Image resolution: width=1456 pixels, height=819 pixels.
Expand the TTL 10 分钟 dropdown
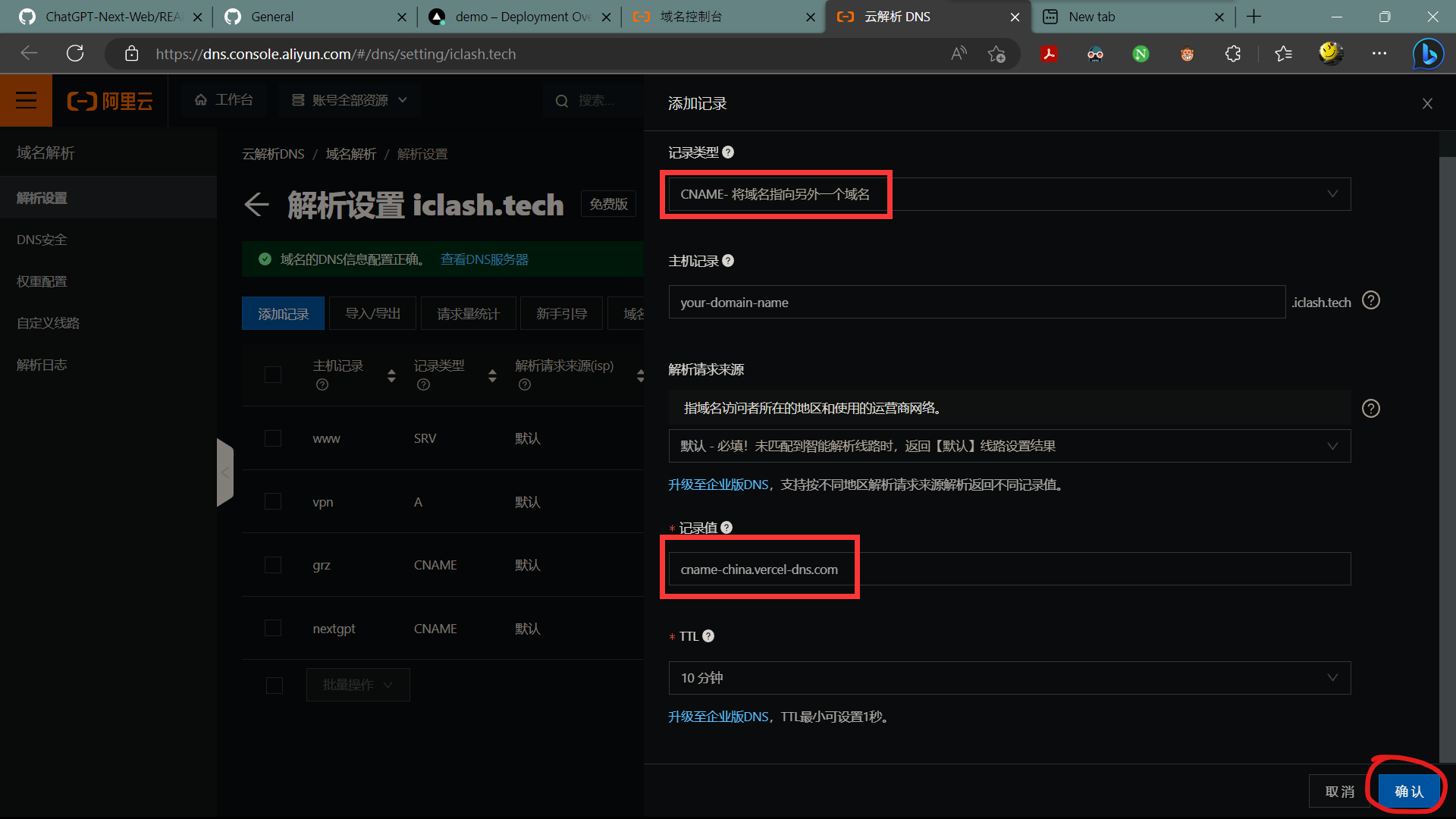pyautogui.click(x=1009, y=678)
